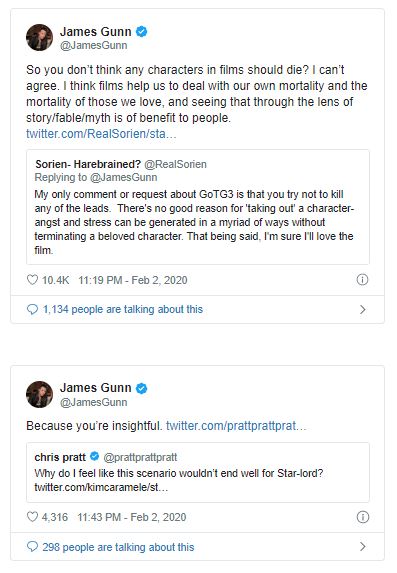Image resolution: width=397 pixels, height=573 pixels.
Task: Open twitter.com/kimcaramele/st... link in quoted tweet
Action: point(101,487)
